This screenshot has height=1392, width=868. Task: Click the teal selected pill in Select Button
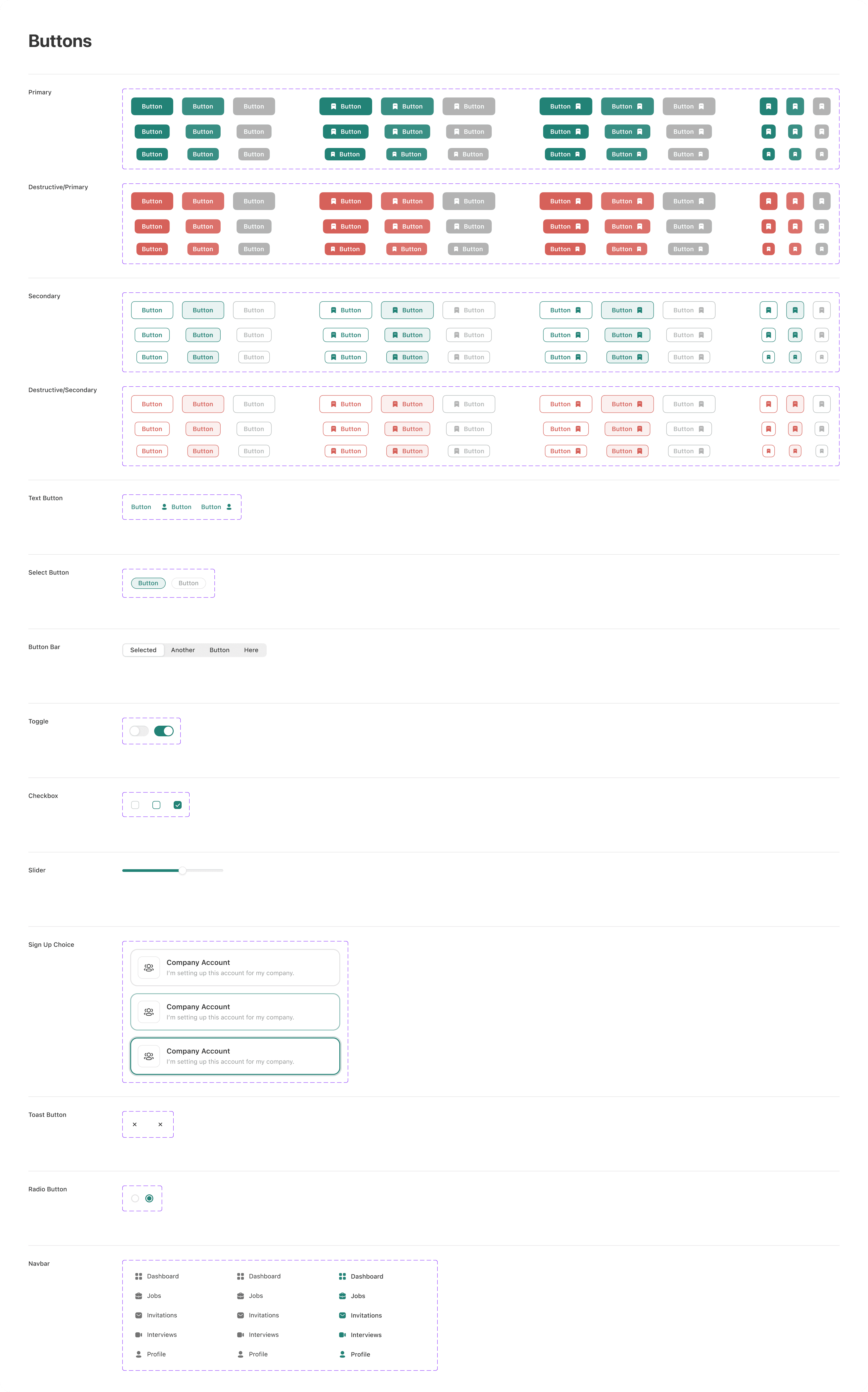pos(148,583)
